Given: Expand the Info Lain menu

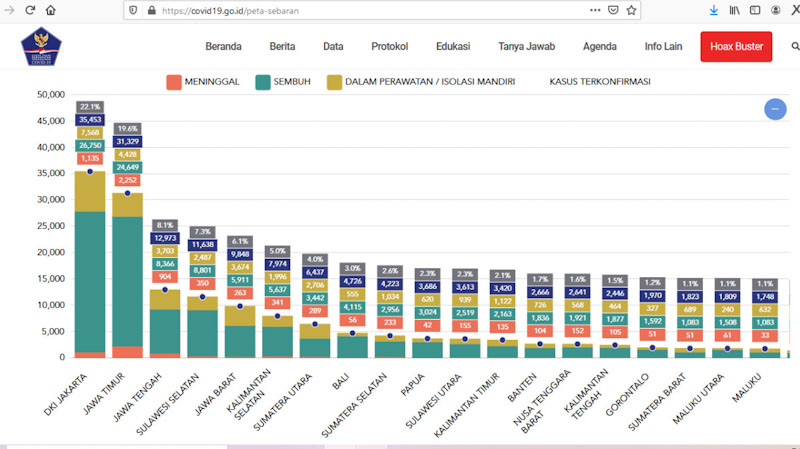Looking at the screenshot, I should [x=664, y=47].
